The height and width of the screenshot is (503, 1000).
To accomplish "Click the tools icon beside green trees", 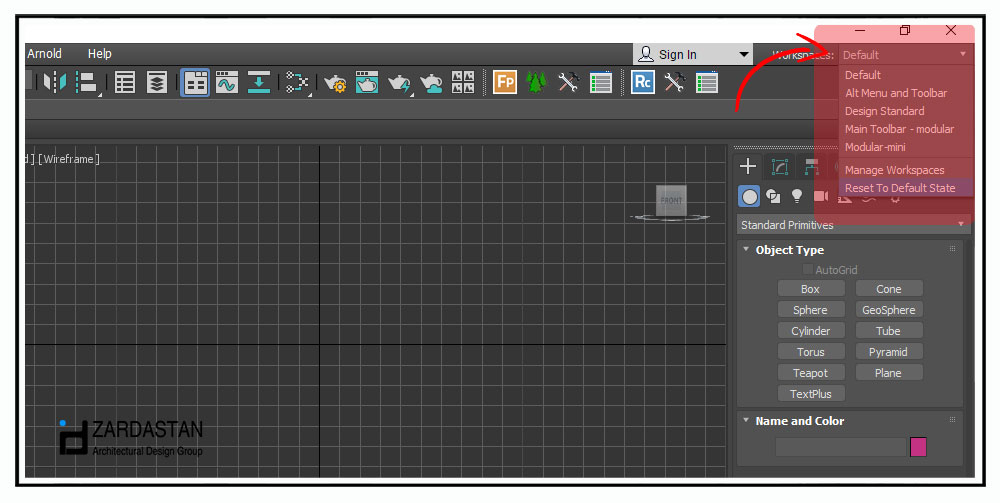I will [568, 83].
